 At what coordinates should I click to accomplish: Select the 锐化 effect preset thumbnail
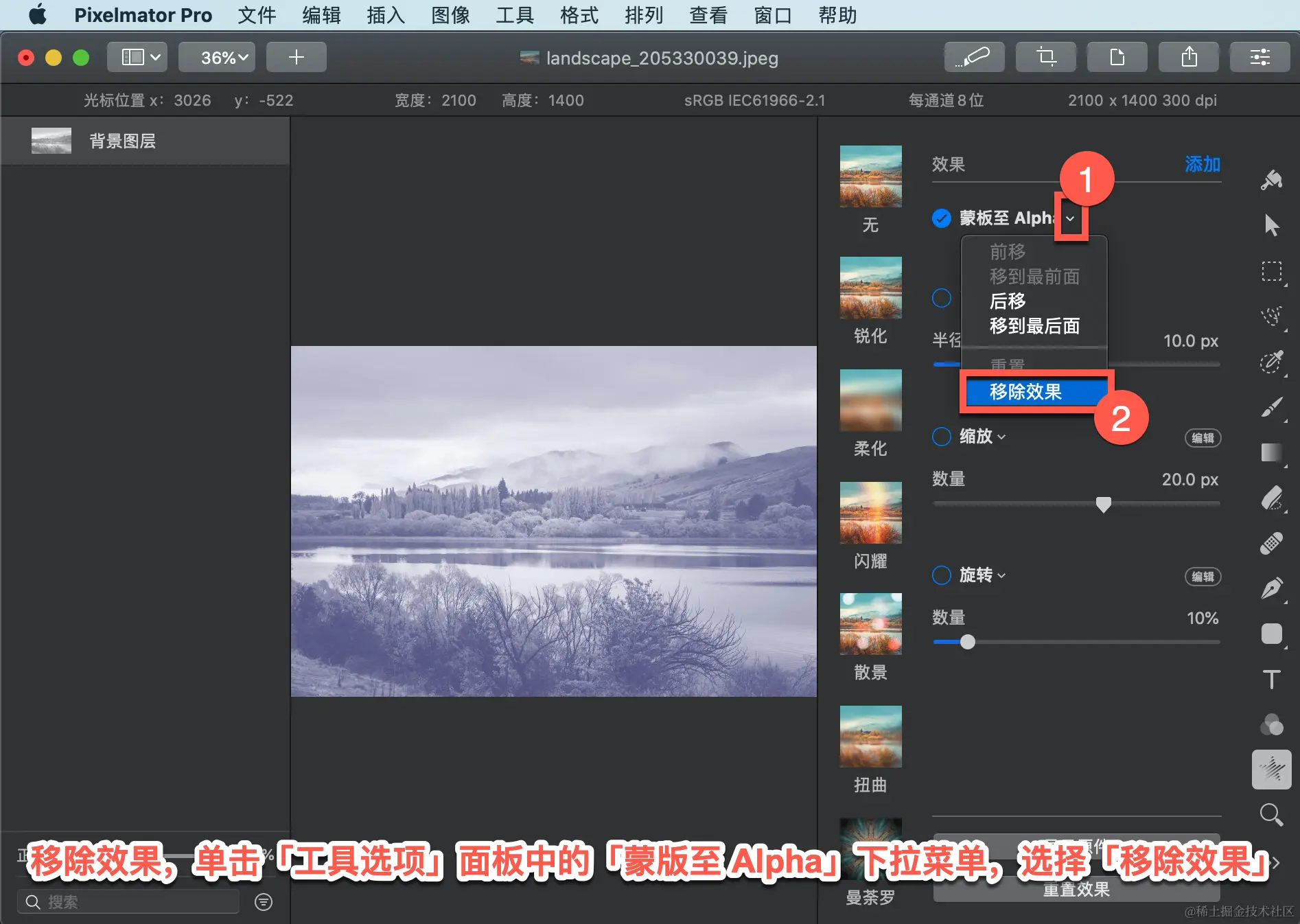click(870, 288)
